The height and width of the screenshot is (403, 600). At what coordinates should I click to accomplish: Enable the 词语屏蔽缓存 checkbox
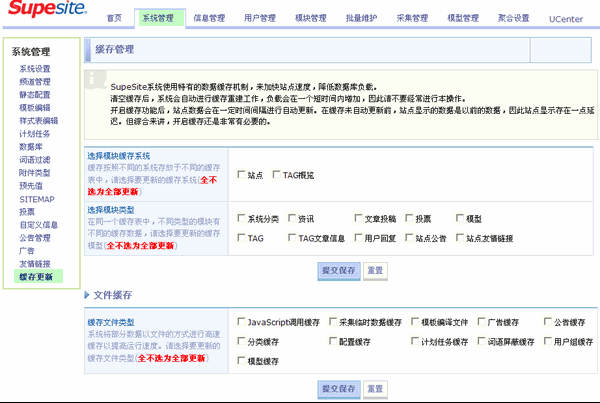coord(479,341)
